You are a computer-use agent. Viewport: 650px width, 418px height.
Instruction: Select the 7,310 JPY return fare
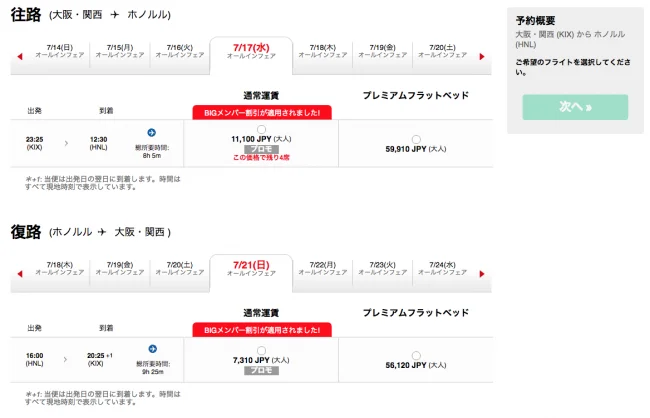click(x=262, y=350)
